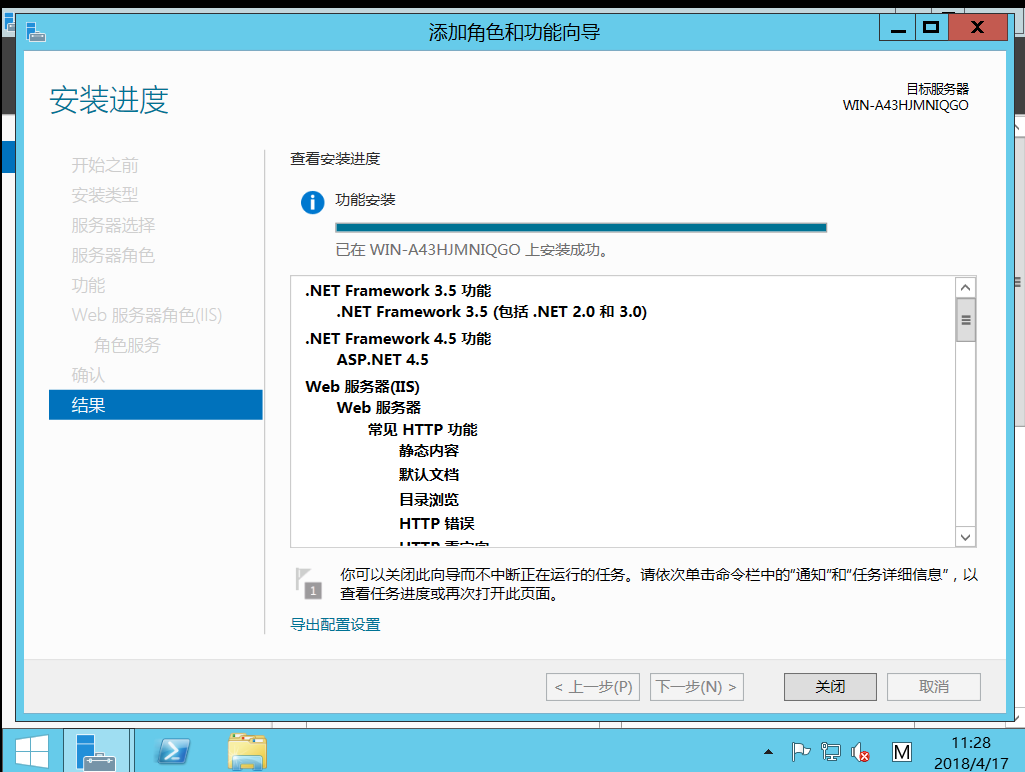Image resolution: width=1025 pixels, height=772 pixels.
Task: Click the HTTP 错误 entry
Action: coord(437,524)
